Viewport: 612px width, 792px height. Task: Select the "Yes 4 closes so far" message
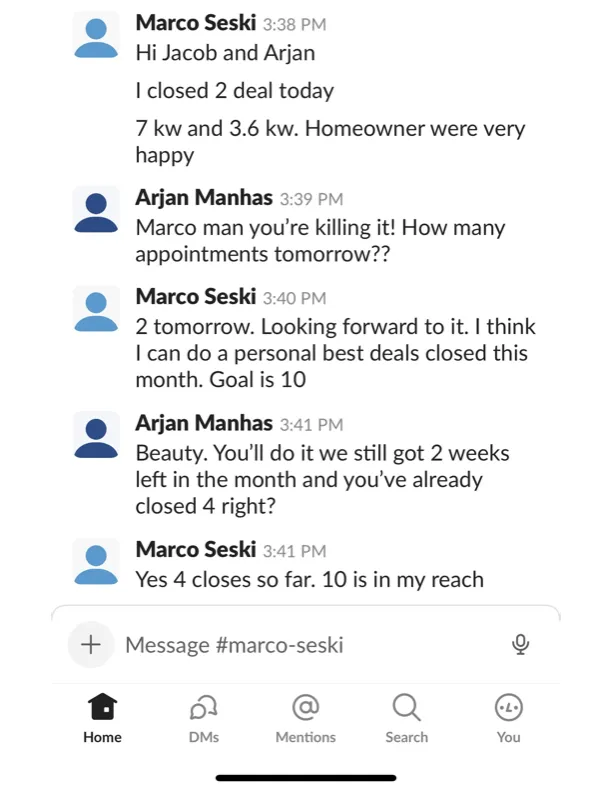[x=310, y=579]
